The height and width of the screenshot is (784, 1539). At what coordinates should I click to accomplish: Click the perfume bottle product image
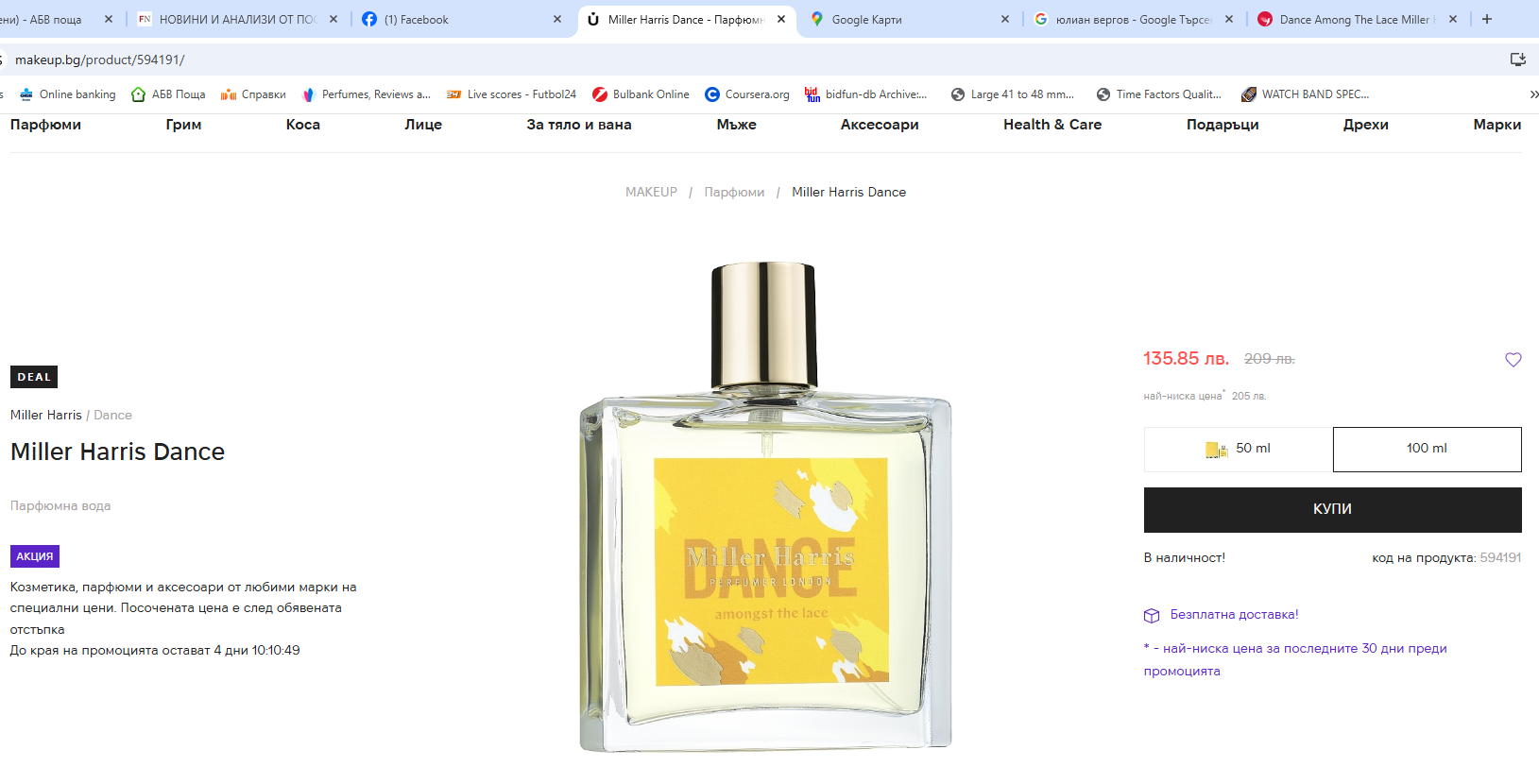tap(765, 507)
